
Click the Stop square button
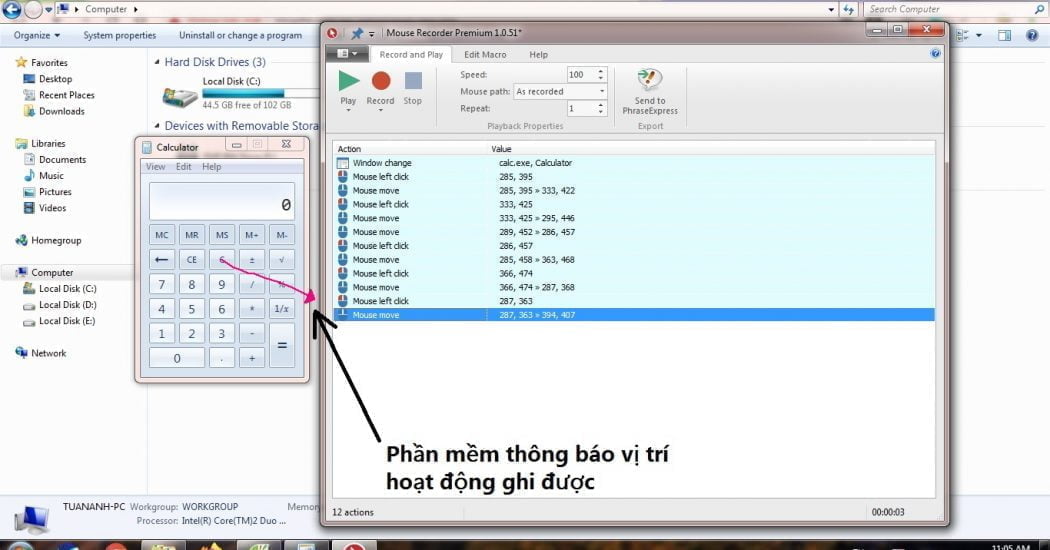point(413,81)
